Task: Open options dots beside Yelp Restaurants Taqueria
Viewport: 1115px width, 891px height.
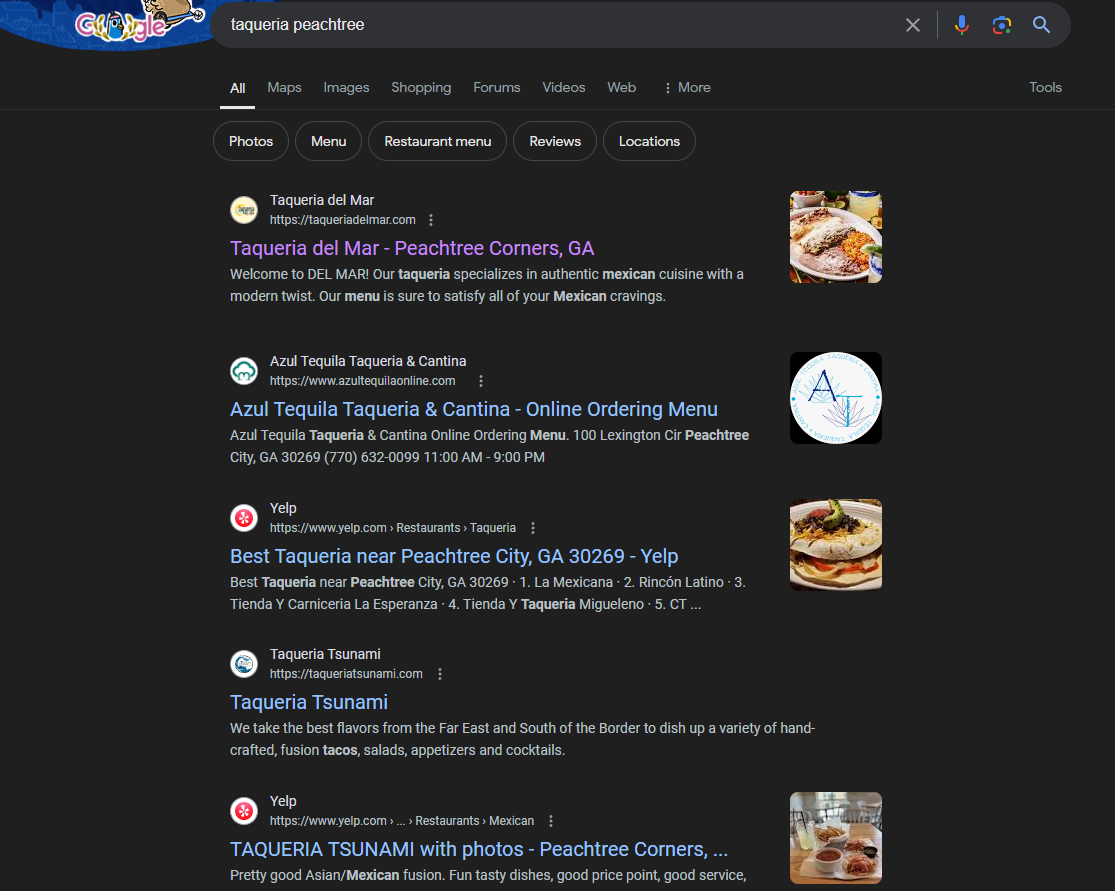Action: coord(533,528)
